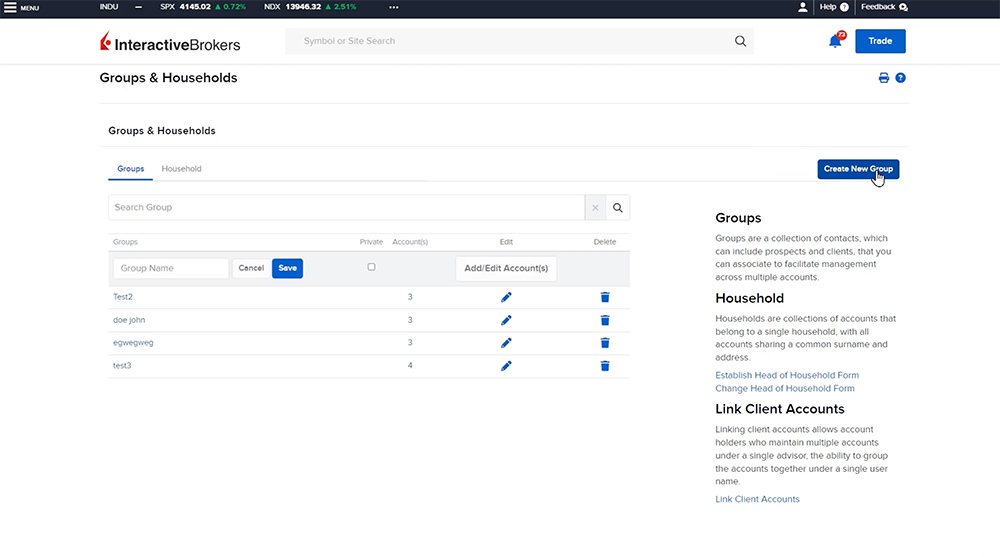Image resolution: width=1000 pixels, height=557 pixels.
Task: Switch to the Household tab
Action: (181, 169)
